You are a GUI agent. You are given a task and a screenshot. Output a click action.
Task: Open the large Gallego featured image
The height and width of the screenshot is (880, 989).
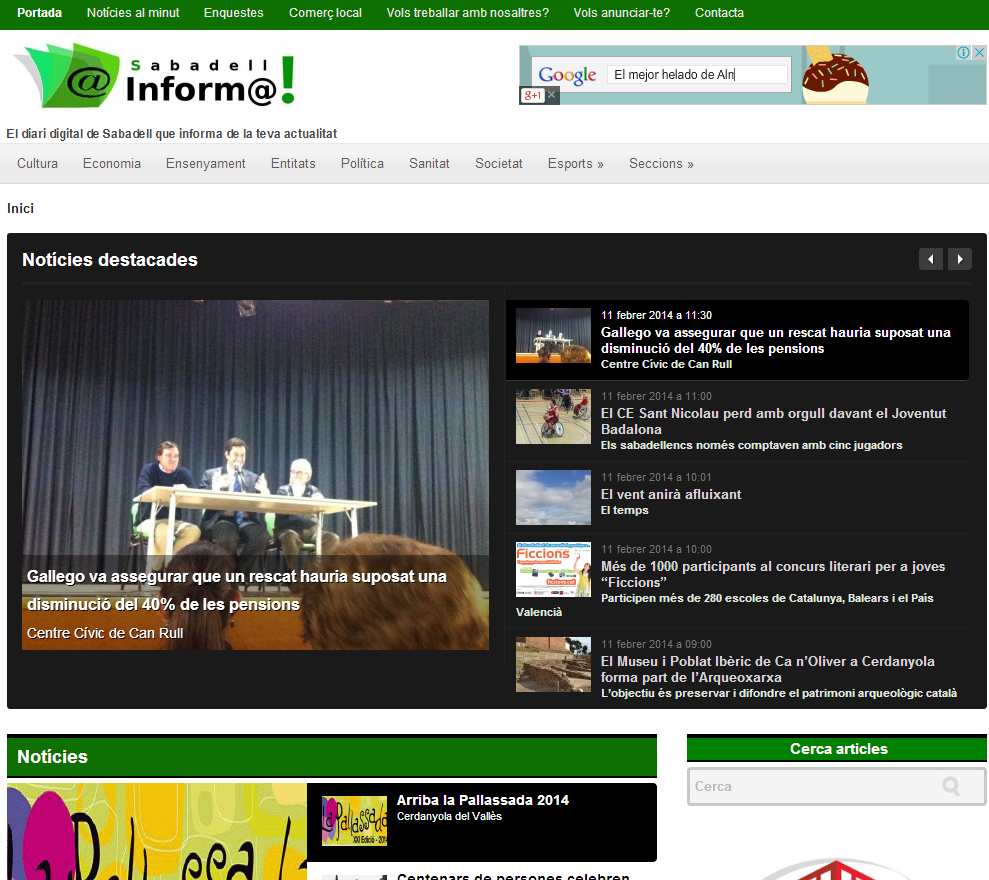click(255, 474)
